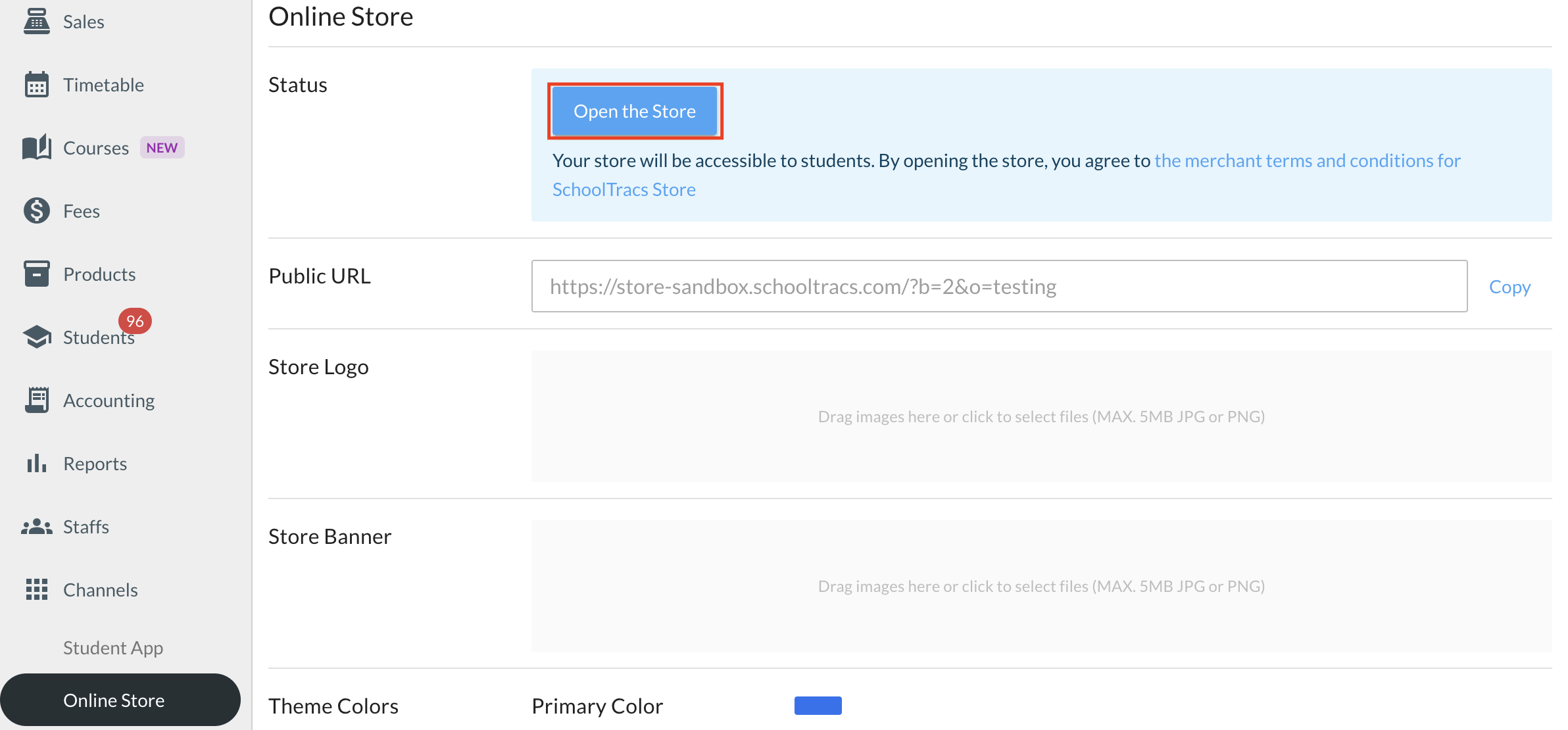Select the Courses book icon

(x=37, y=147)
